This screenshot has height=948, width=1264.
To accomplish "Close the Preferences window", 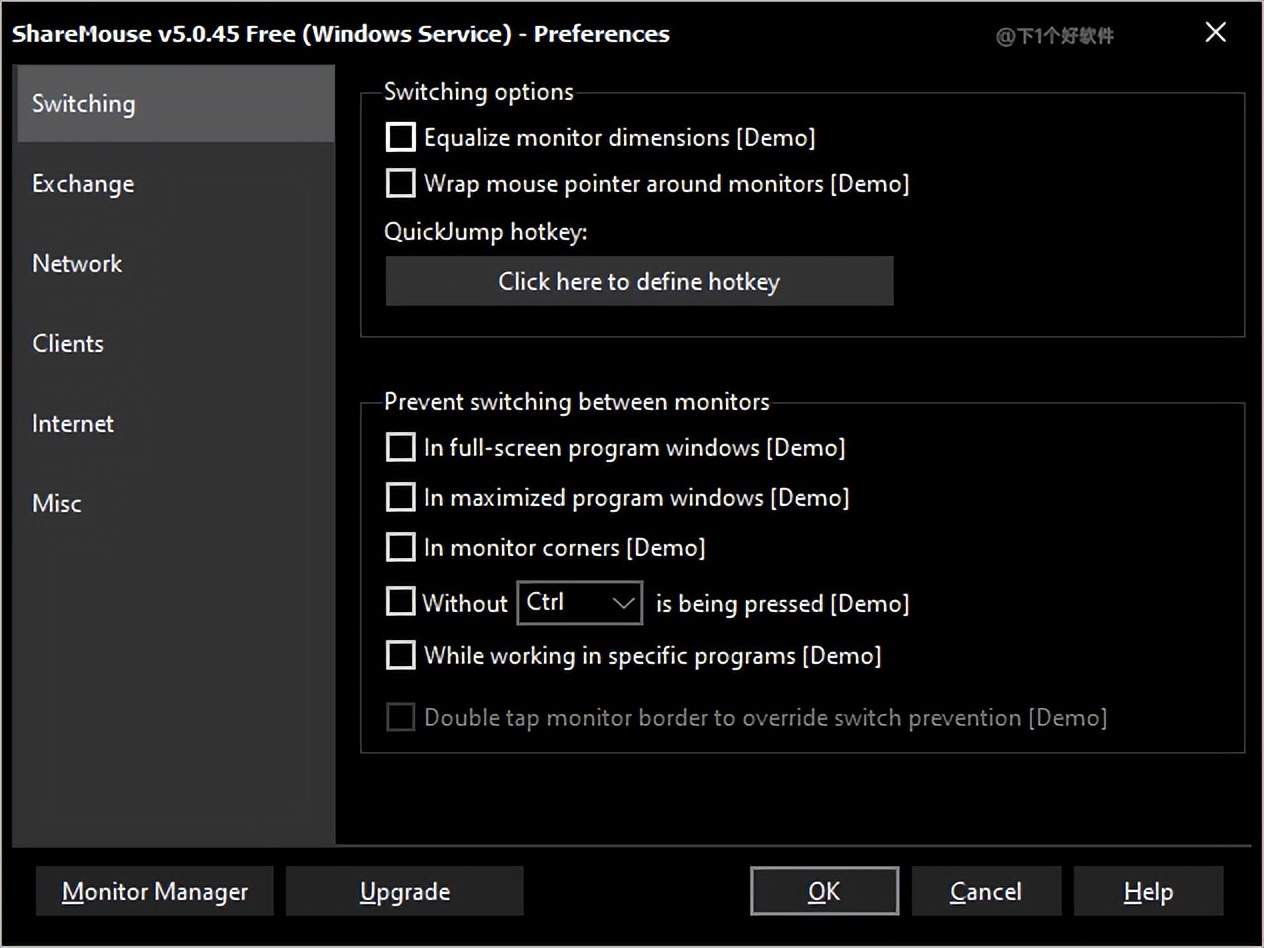I will (x=1215, y=33).
